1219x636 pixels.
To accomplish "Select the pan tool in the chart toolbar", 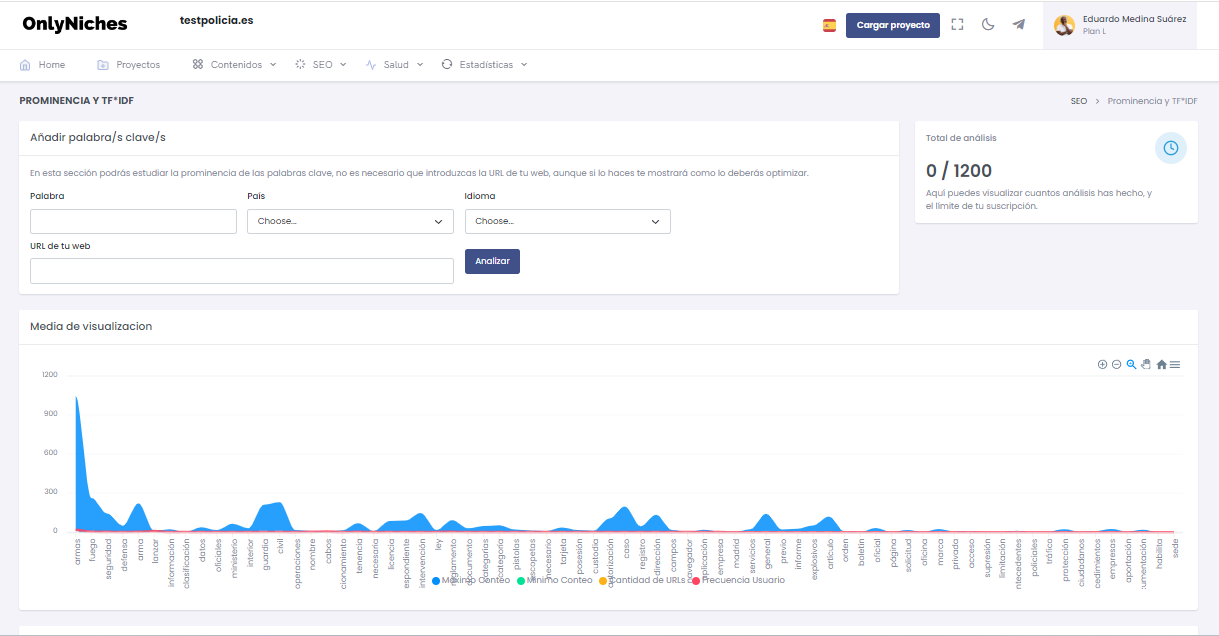I will (x=1146, y=364).
